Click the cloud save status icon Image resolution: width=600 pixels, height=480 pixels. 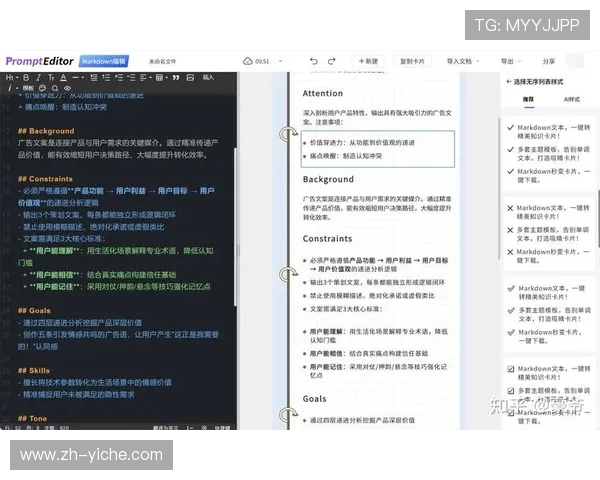pyautogui.click(x=248, y=61)
